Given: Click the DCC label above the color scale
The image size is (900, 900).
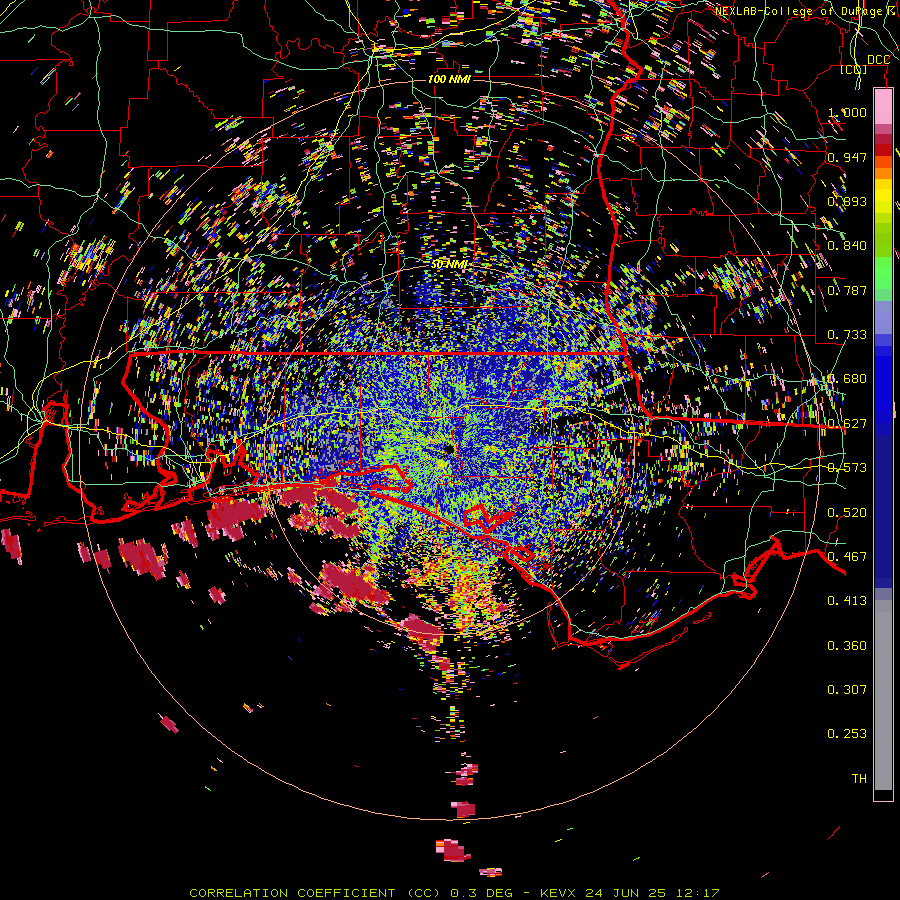Looking at the screenshot, I should tap(878, 60).
